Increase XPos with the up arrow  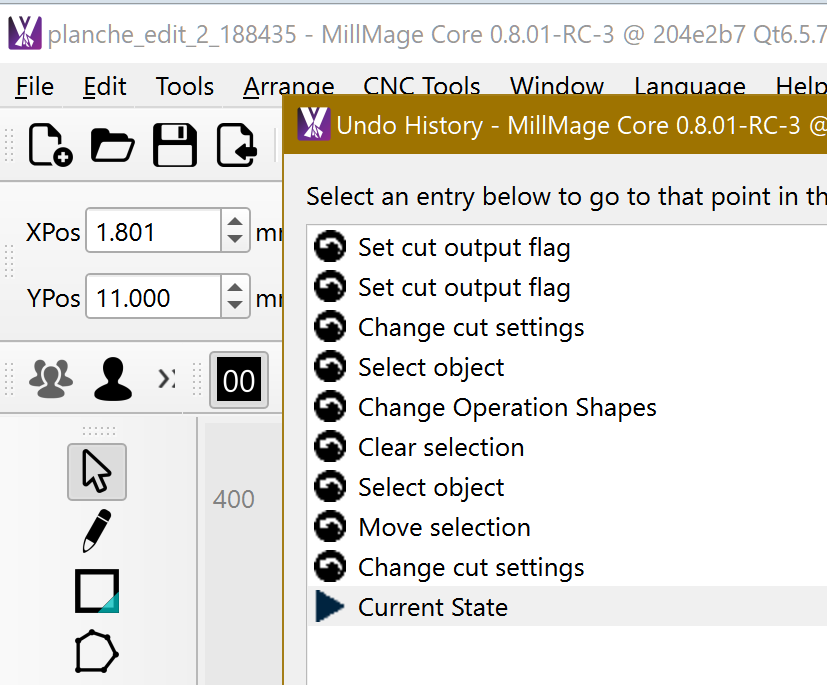(234, 223)
